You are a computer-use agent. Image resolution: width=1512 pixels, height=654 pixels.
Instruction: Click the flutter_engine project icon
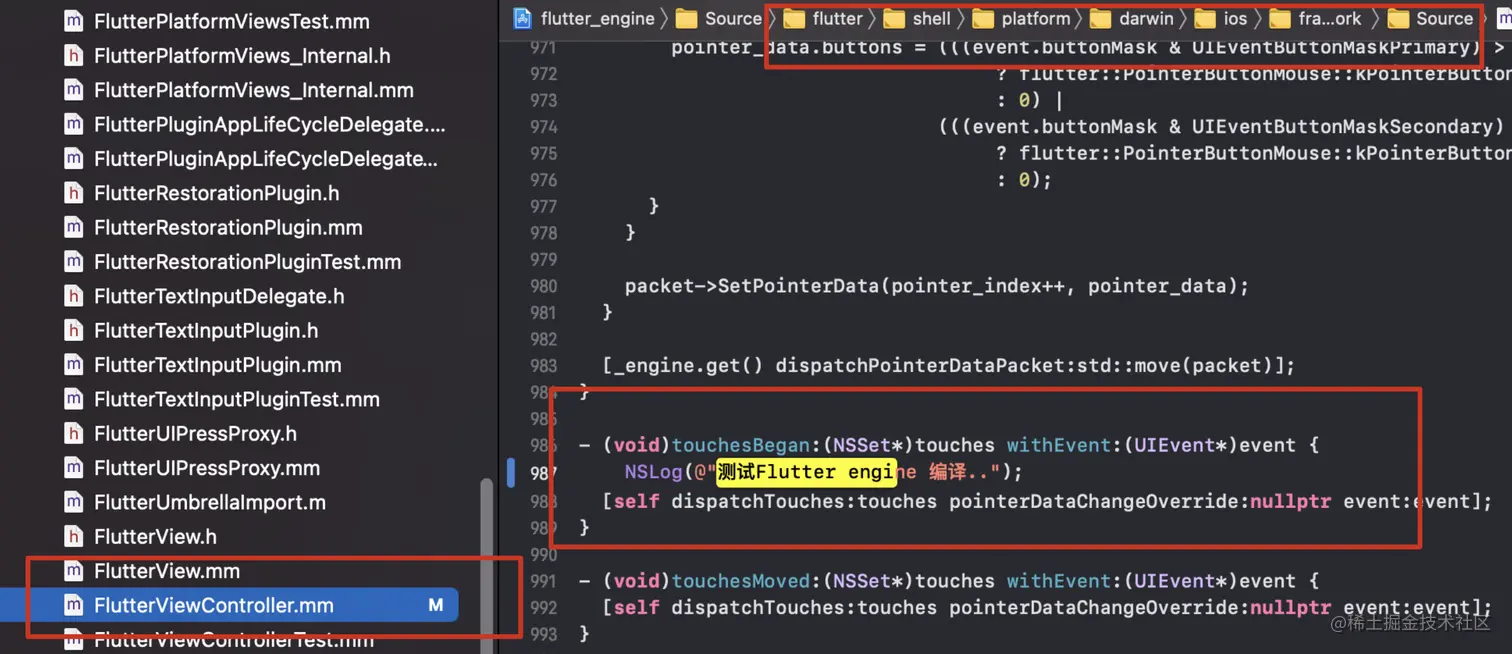click(522, 18)
